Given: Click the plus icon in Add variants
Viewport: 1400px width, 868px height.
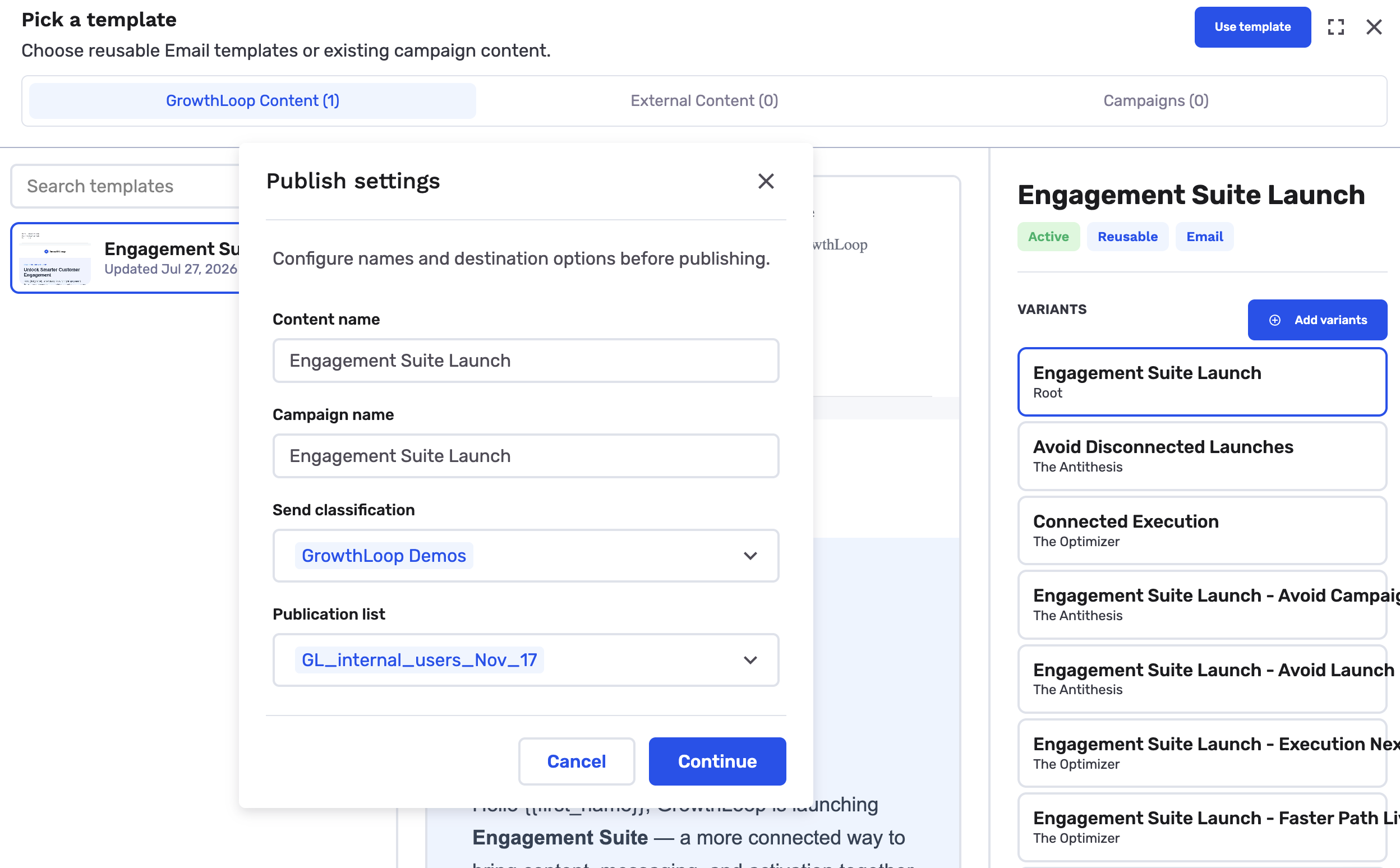Looking at the screenshot, I should (1274, 320).
